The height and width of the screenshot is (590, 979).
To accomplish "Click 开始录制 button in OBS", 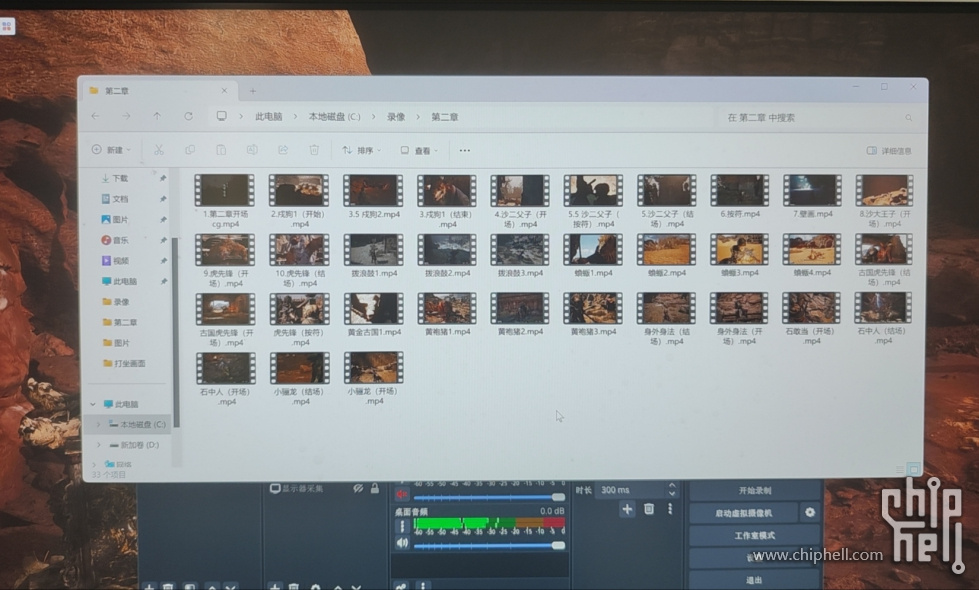I will point(755,491).
